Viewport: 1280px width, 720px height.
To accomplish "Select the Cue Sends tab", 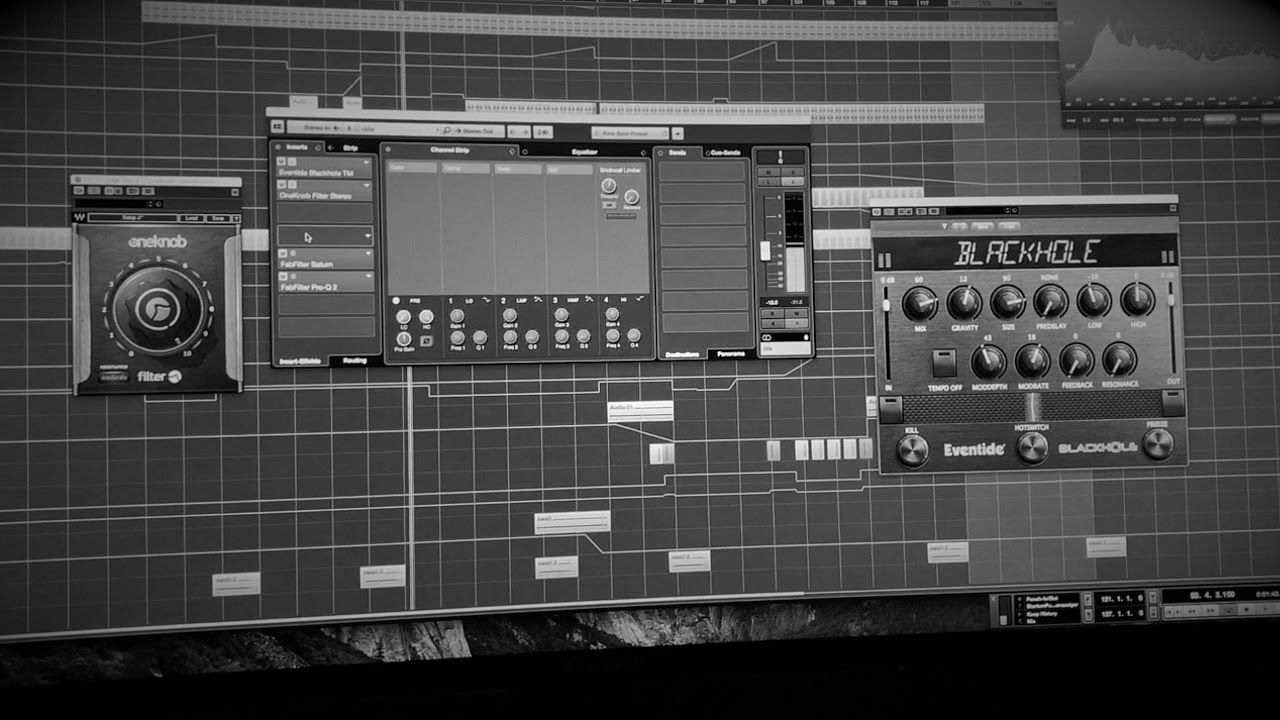I will pos(725,152).
